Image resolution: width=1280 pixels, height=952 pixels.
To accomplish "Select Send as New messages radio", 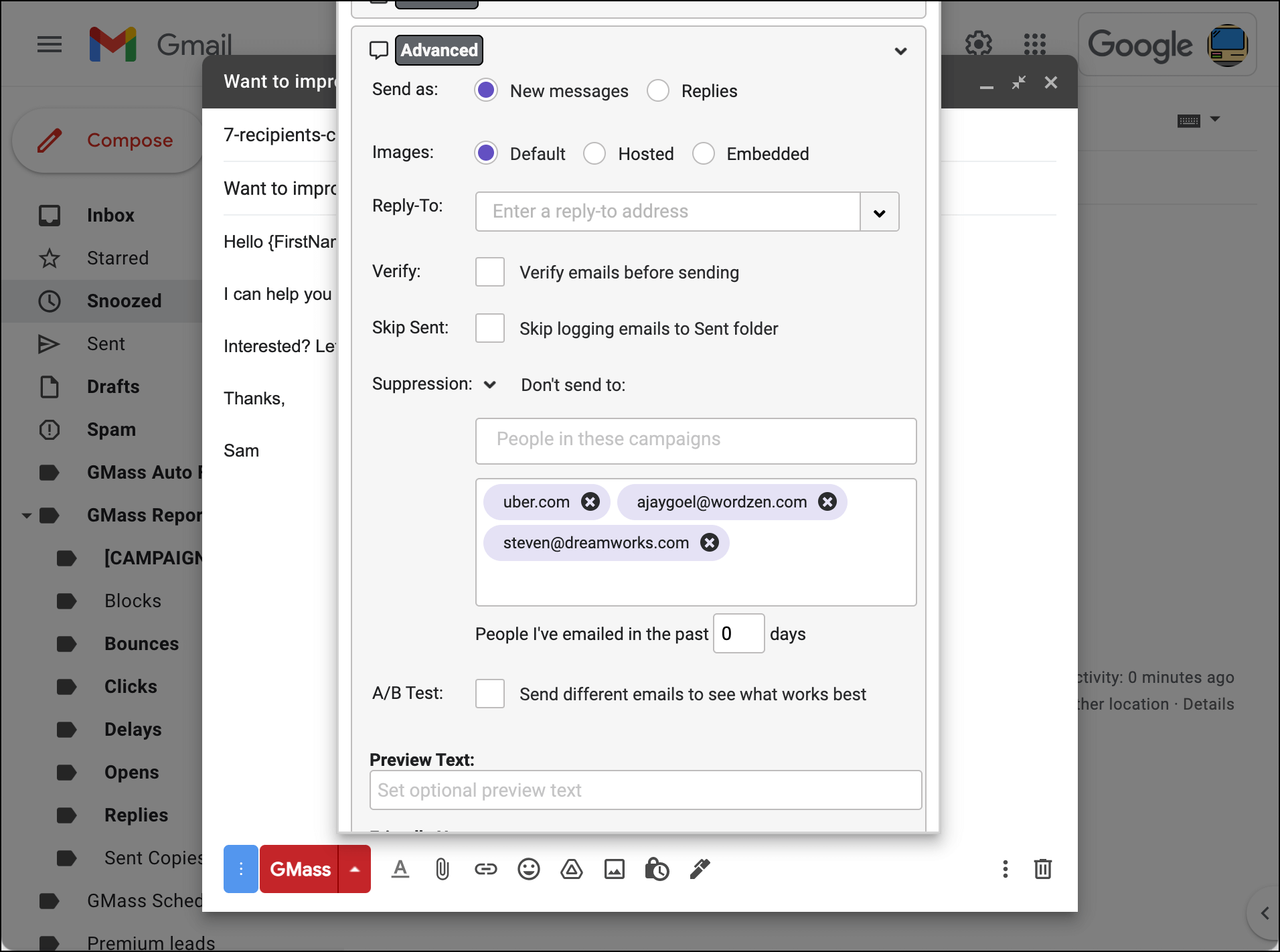I will coord(486,90).
